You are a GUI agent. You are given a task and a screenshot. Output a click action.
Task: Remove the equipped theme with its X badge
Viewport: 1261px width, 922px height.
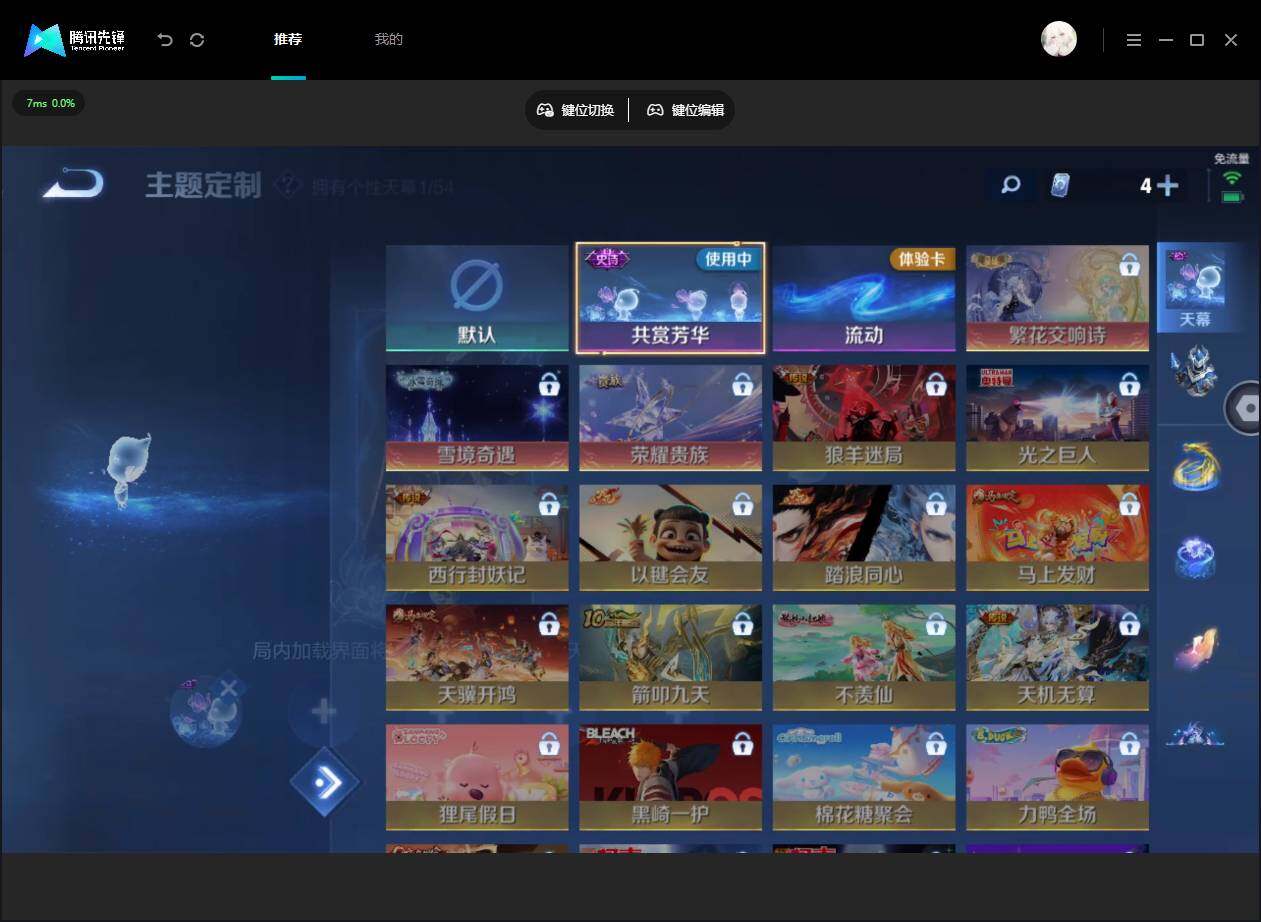click(229, 688)
